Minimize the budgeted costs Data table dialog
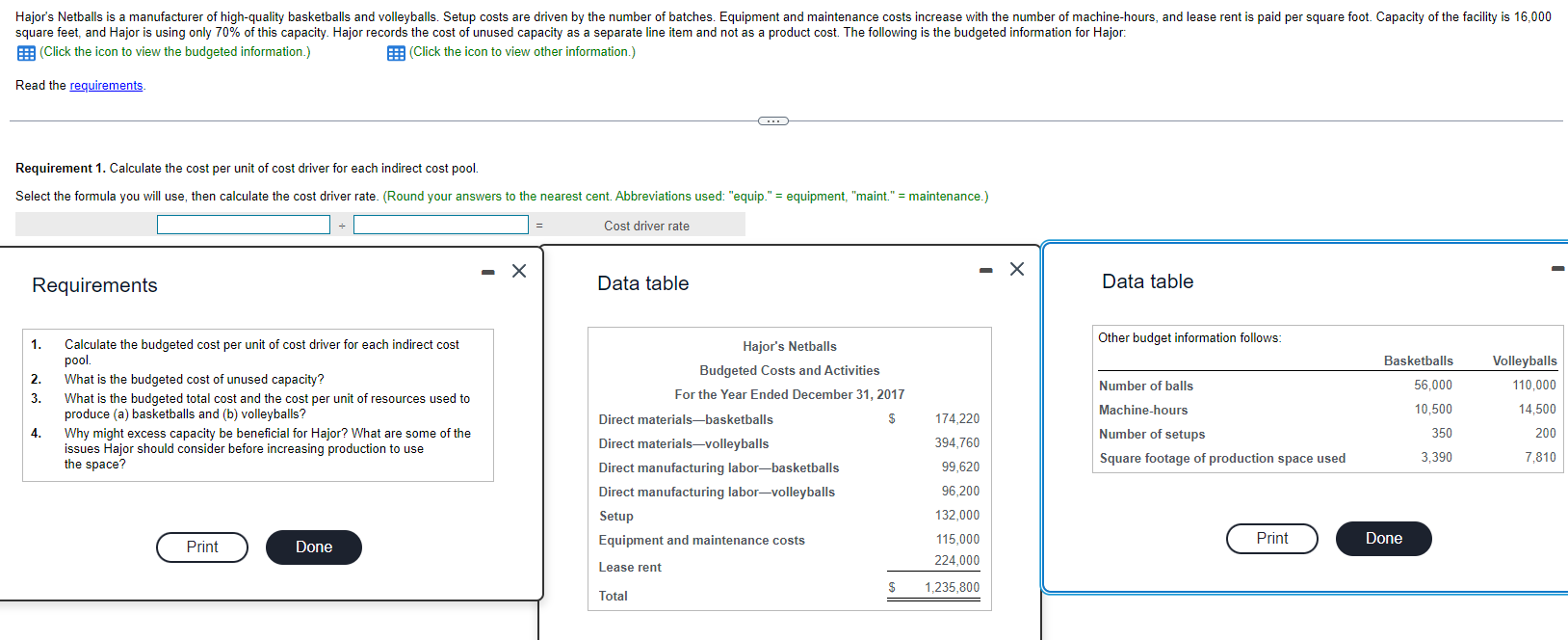Image resolution: width=1568 pixels, height=640 pixels. [x=985, y=271]
